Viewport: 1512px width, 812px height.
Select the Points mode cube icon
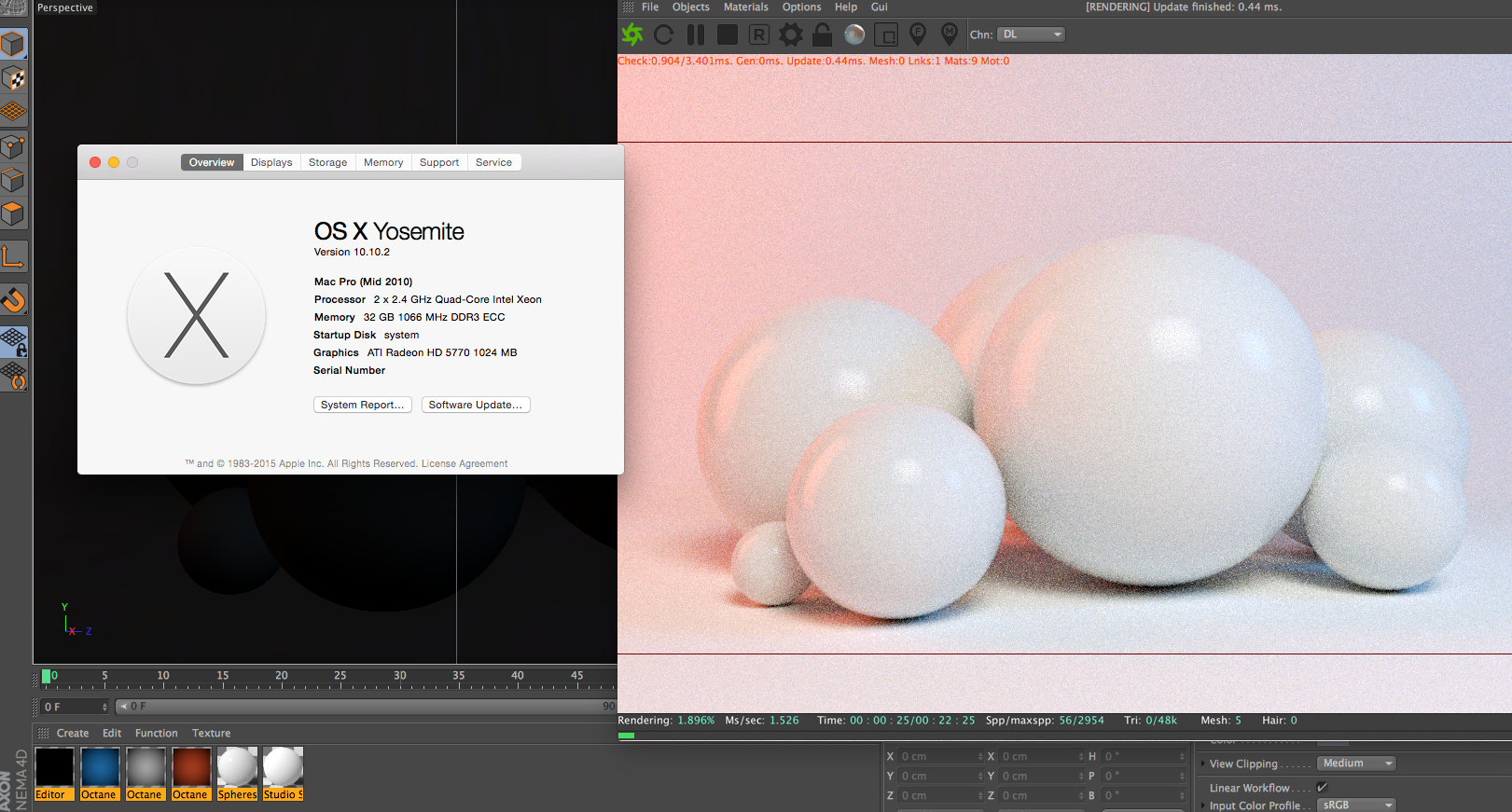click(14, 146)
